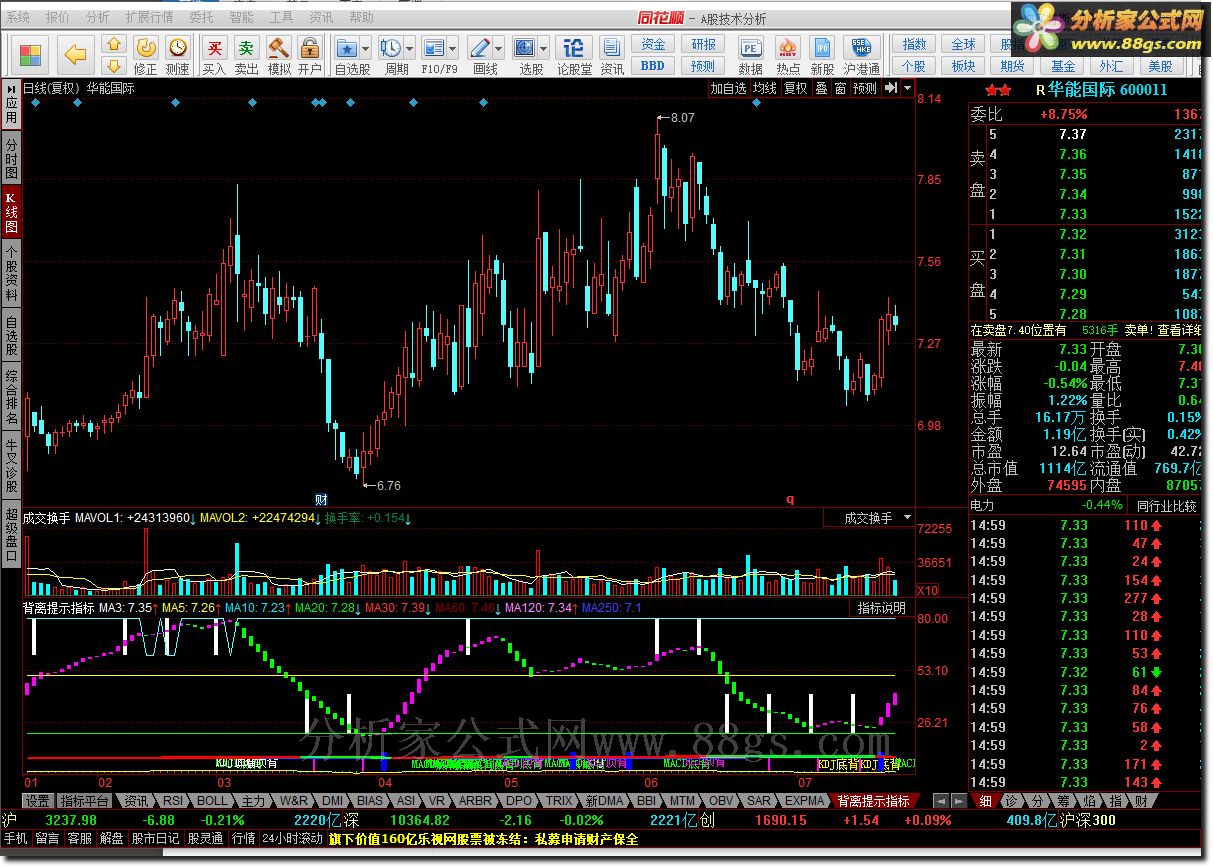Toggle 叠 overlay option

tap(821, 88)
